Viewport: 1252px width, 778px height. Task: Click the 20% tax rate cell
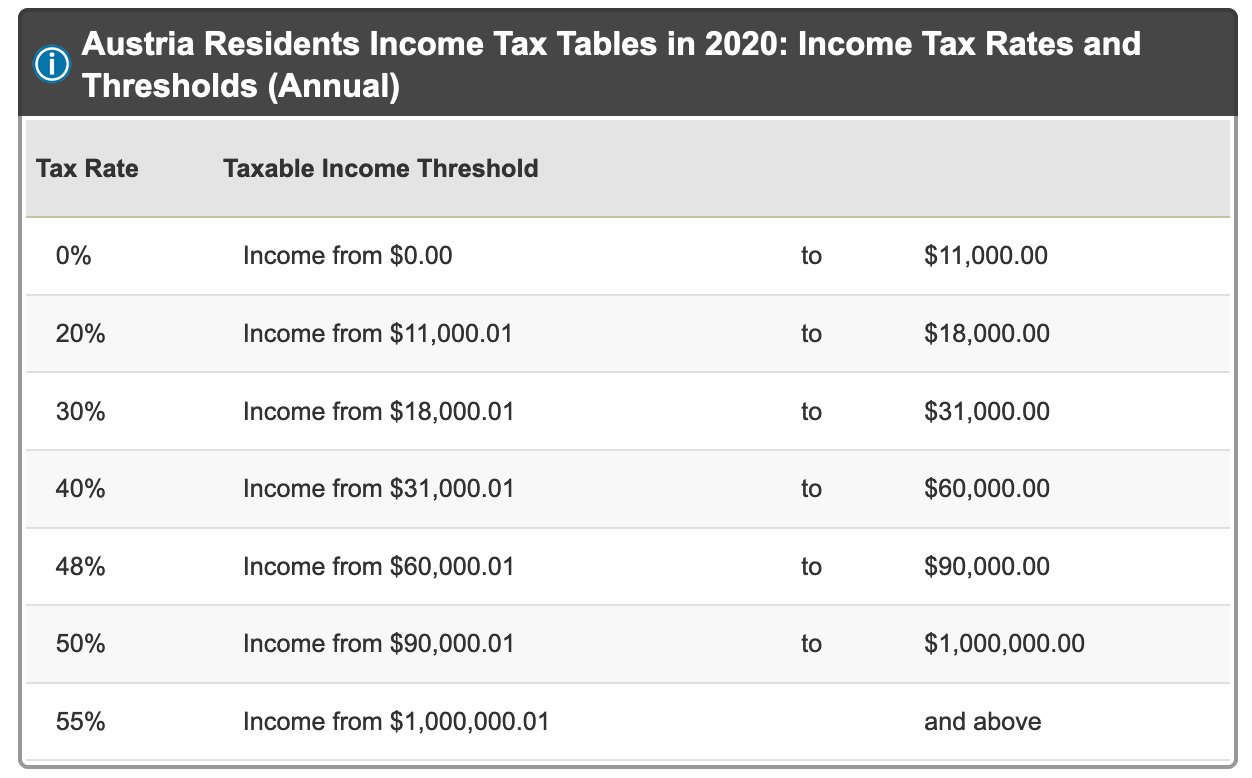81,333
